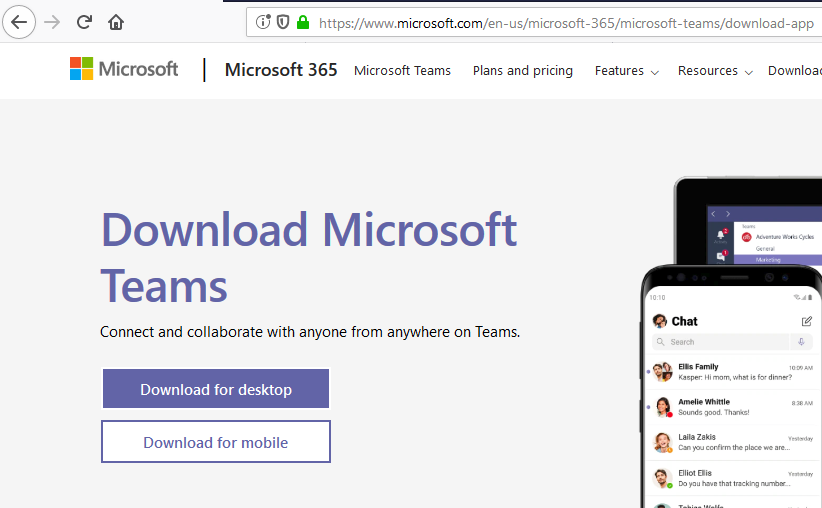
Task: Click the Microsoft 365 link
Action: tap(281, 70)
